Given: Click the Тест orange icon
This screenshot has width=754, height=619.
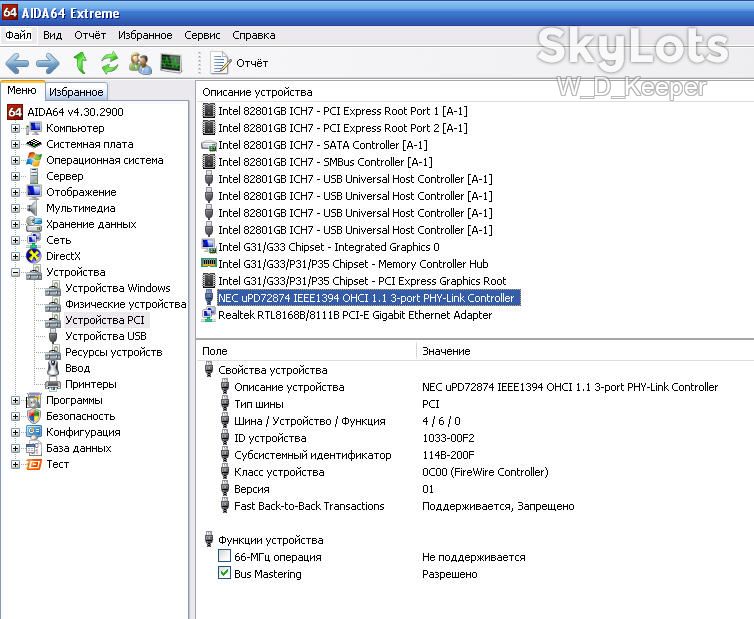Looking at the screenshot, I should (34, 464).
